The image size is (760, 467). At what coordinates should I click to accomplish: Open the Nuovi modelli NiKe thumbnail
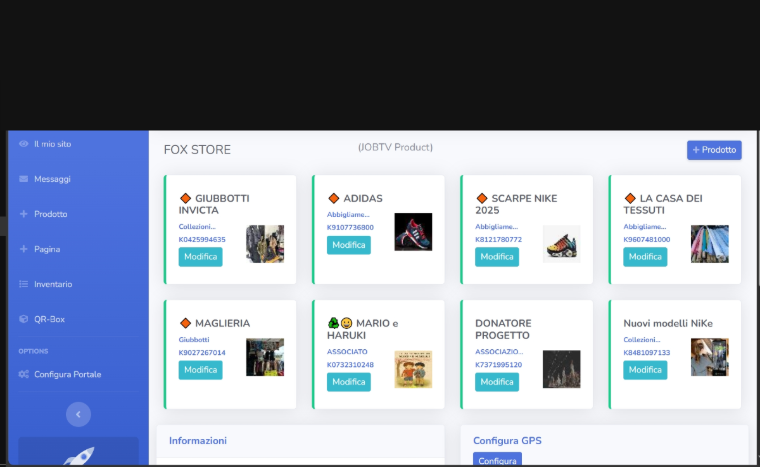point(710,357)
